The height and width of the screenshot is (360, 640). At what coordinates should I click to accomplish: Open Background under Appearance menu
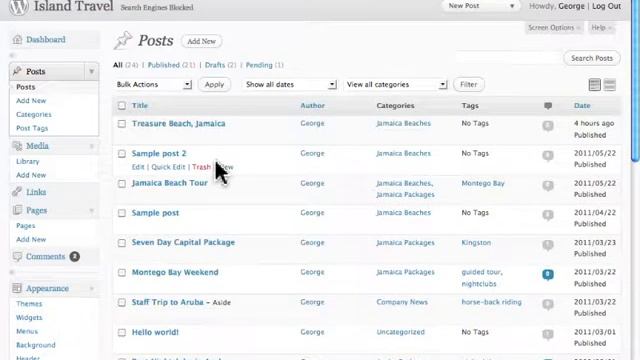[x=36, y=345]
